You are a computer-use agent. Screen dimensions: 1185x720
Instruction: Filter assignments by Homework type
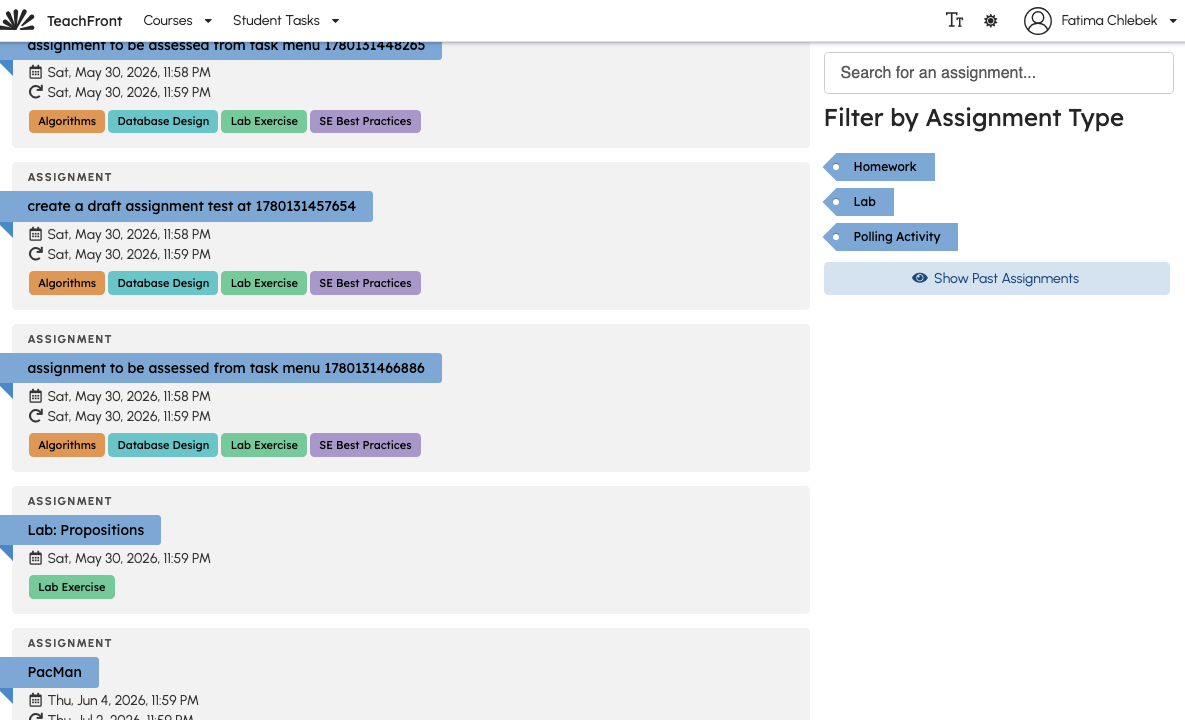pyautogui.click(x=879, y=167)
